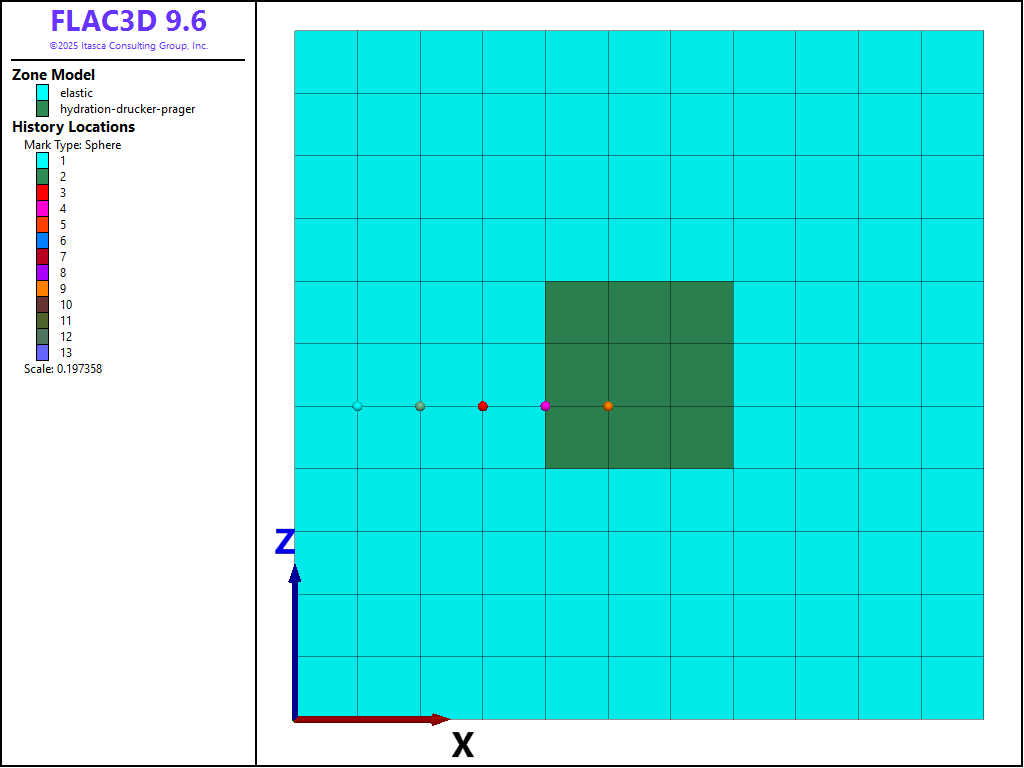Click the FLAC3D 9.6 title

128,22
